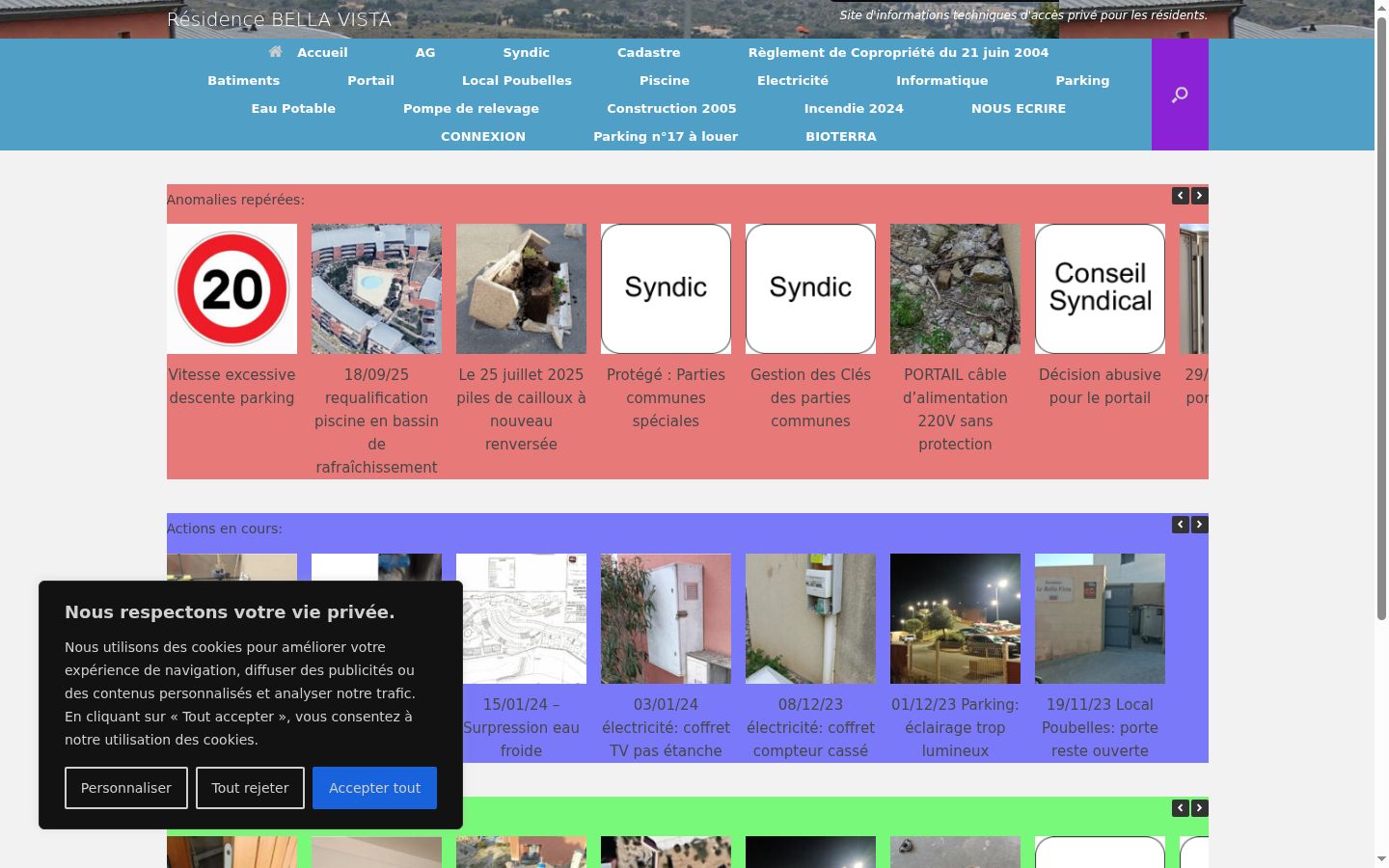Open Règlement de Copropriété du 21 juin 2004

pyautogui.click(x=898, y=53)
